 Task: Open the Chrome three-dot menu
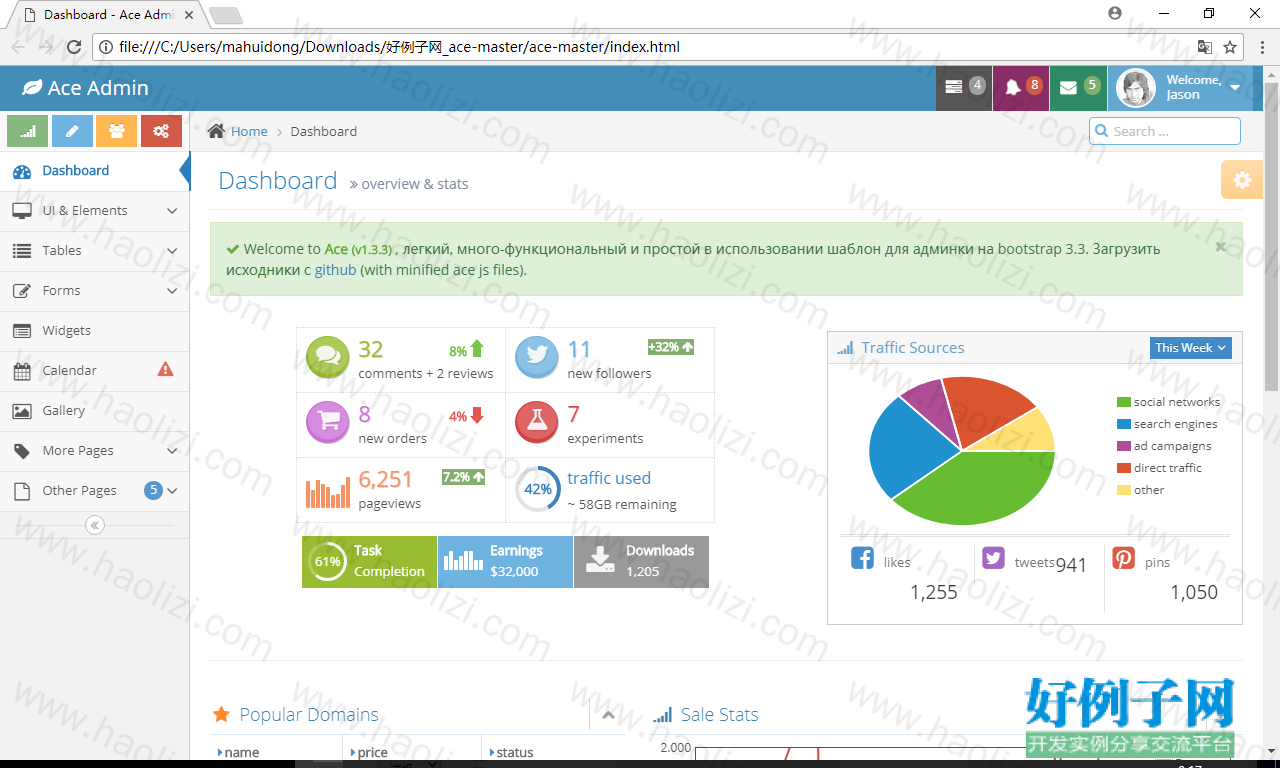click(1262, 47)
